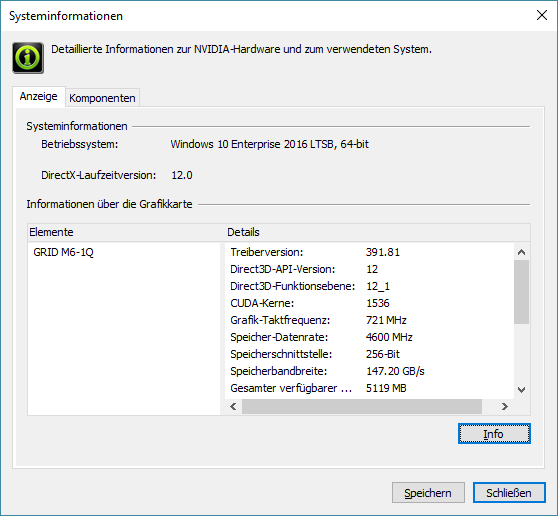Select the CUDA-Kerne row
Viewport: 558px width, 516px height.
[369, 303]
